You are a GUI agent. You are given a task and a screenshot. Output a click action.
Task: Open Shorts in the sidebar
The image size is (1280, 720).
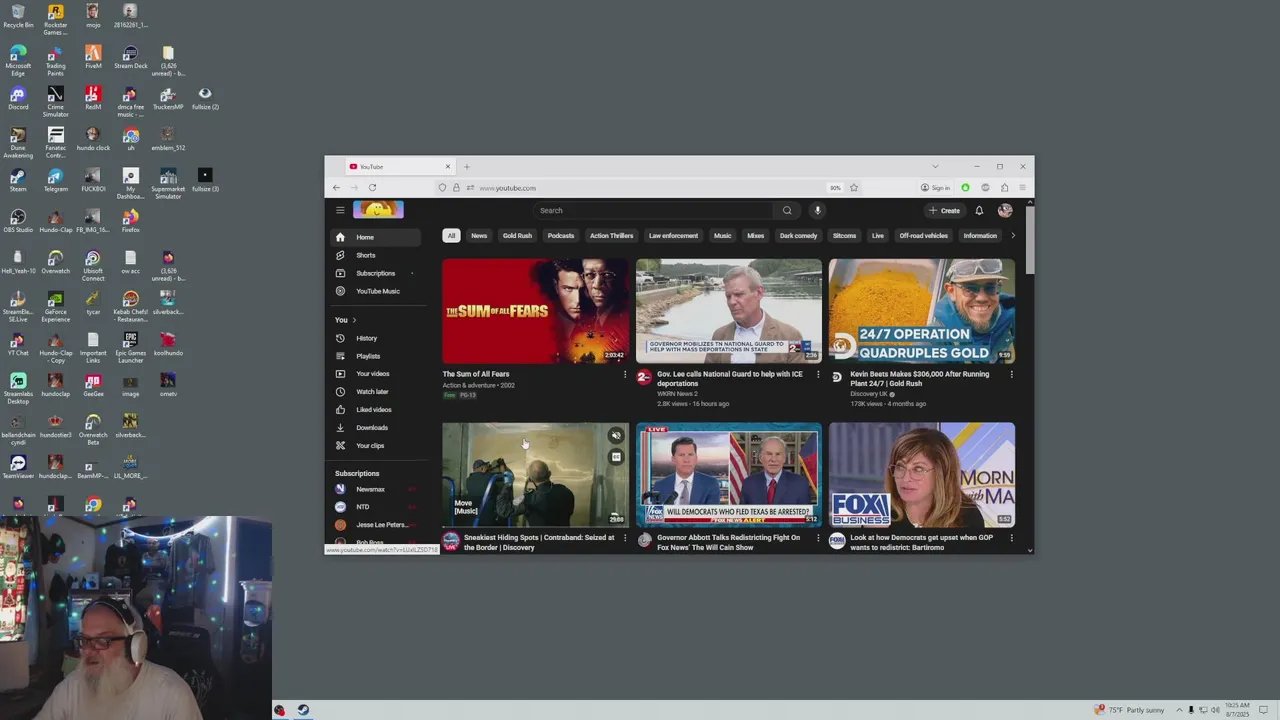click(376, 255)
